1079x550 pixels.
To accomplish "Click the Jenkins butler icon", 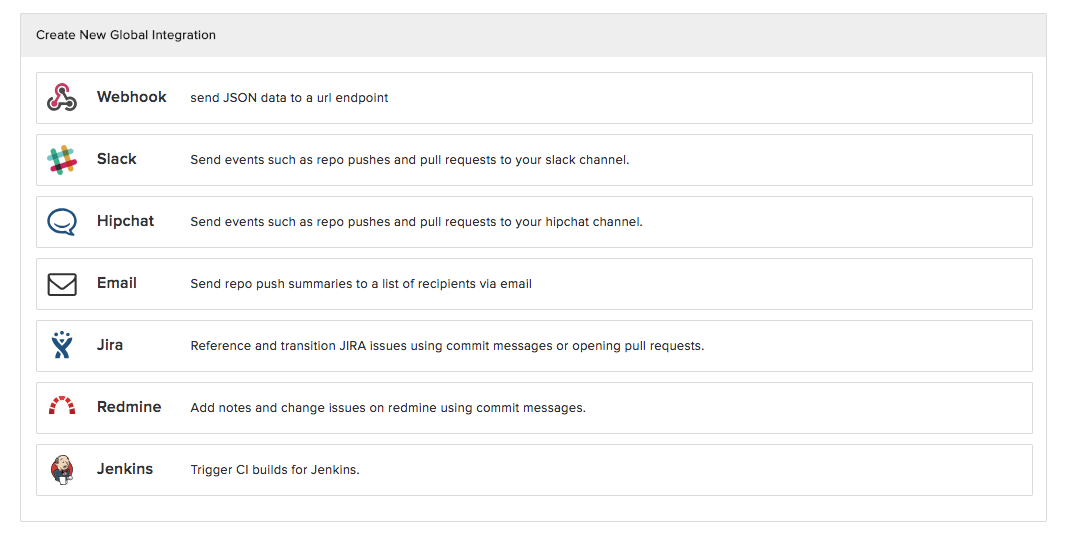I will click(x=62, y=469).
